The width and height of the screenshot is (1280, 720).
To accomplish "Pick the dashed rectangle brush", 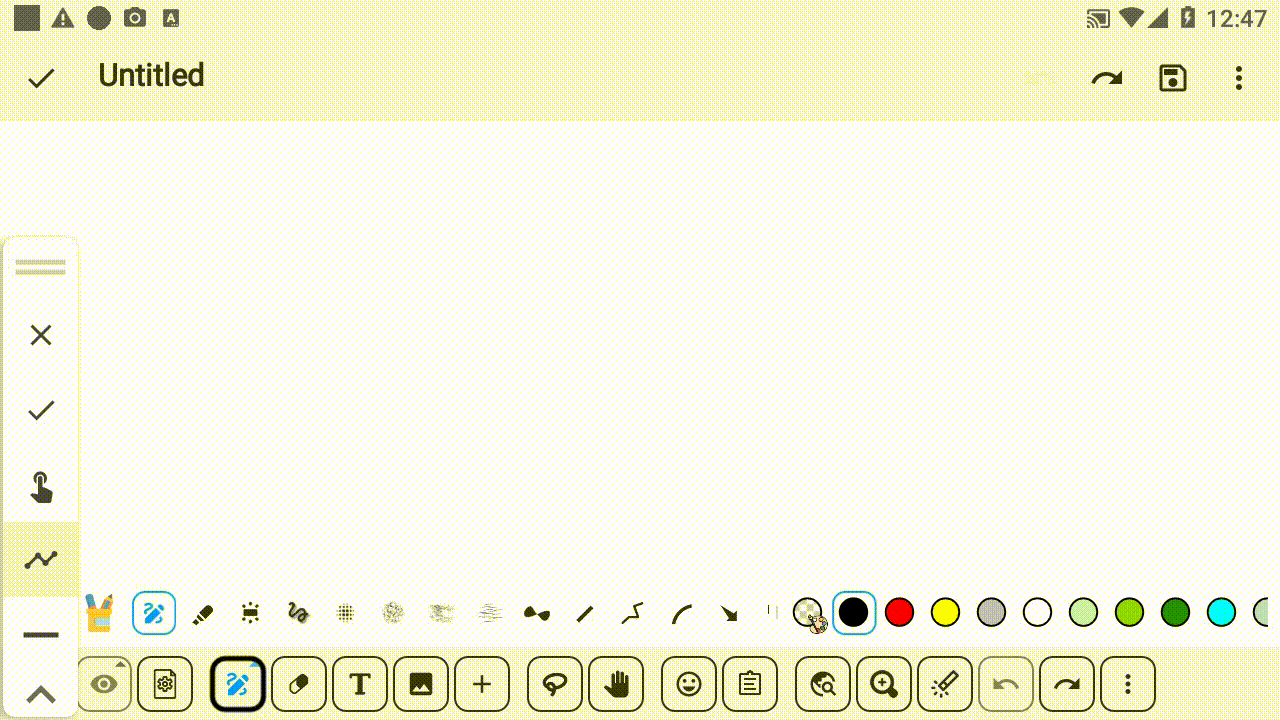I will click(250, 613).
